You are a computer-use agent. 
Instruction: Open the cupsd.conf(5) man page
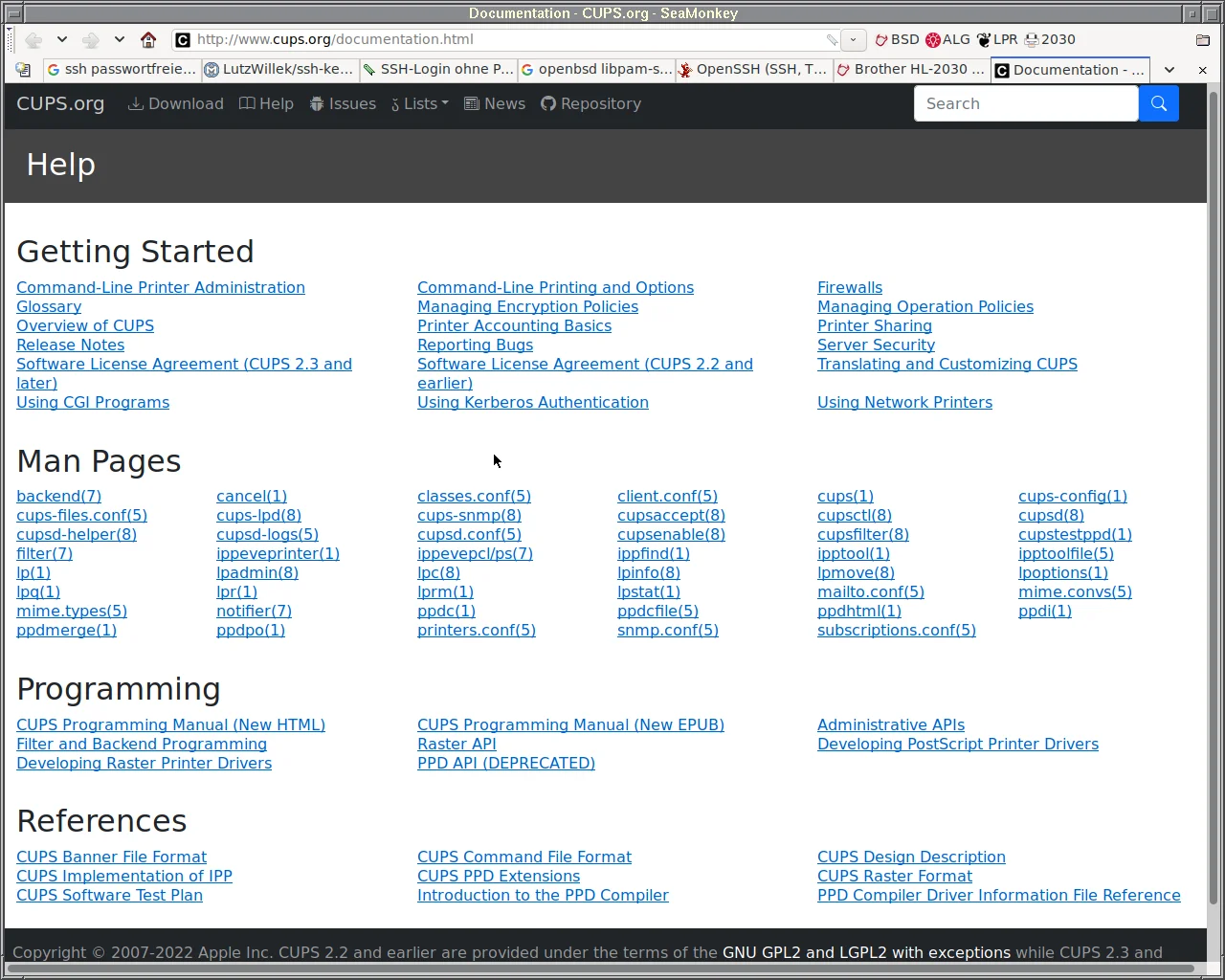point(469,534)
